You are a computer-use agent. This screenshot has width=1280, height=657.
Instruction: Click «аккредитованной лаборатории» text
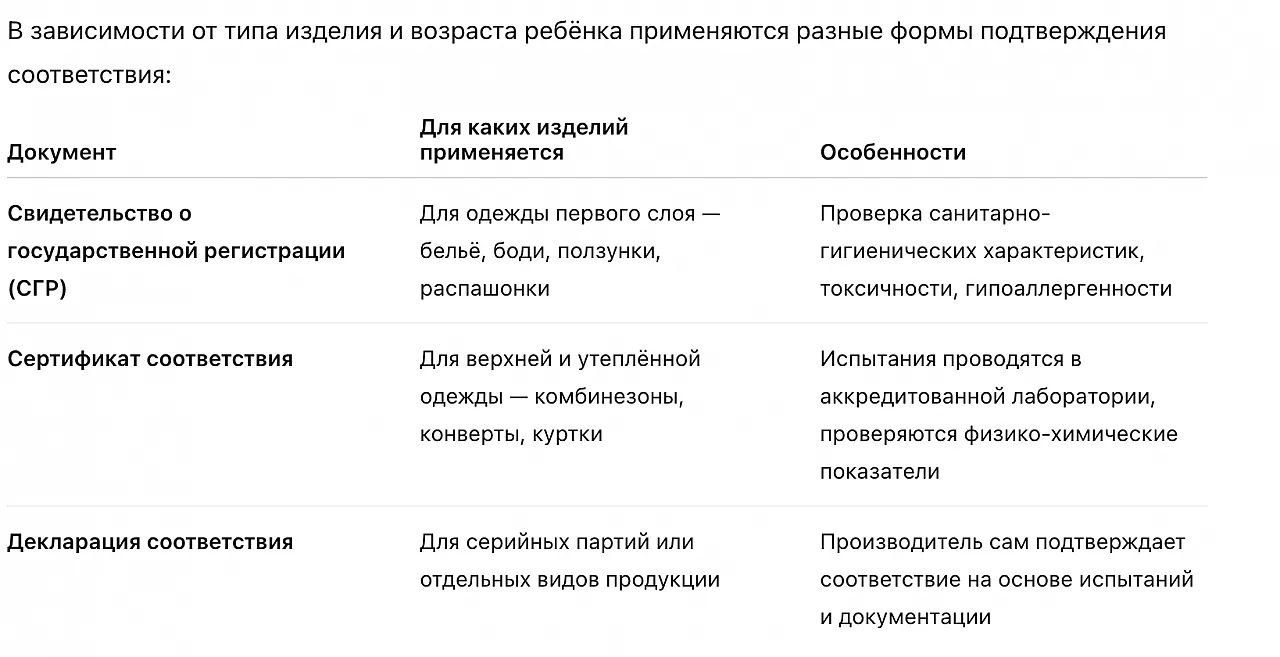click(987, 397)
